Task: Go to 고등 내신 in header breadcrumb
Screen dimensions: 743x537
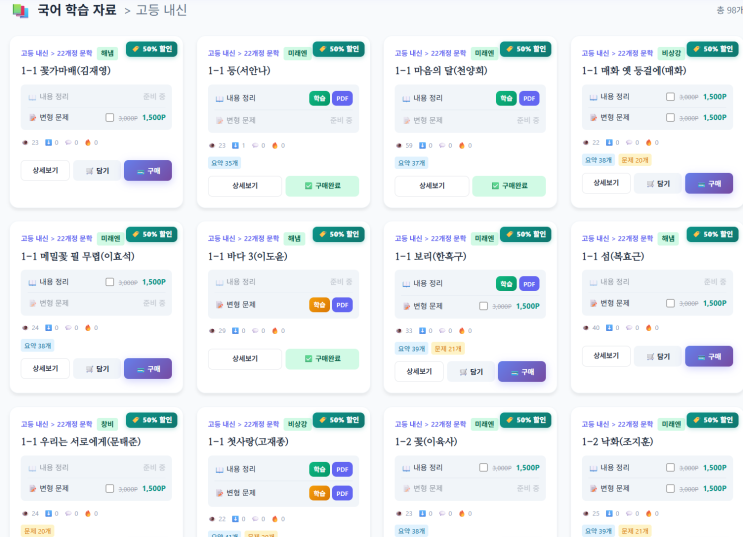Action: tap(161, 11)
